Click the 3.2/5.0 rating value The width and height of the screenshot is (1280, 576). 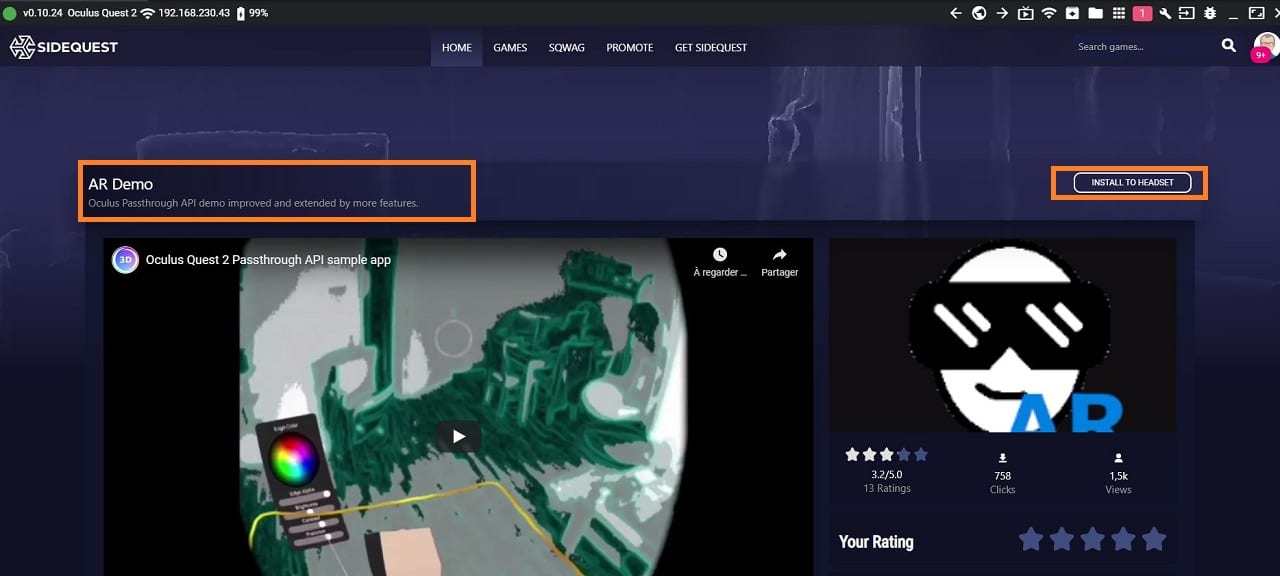[x=887, y=475]
